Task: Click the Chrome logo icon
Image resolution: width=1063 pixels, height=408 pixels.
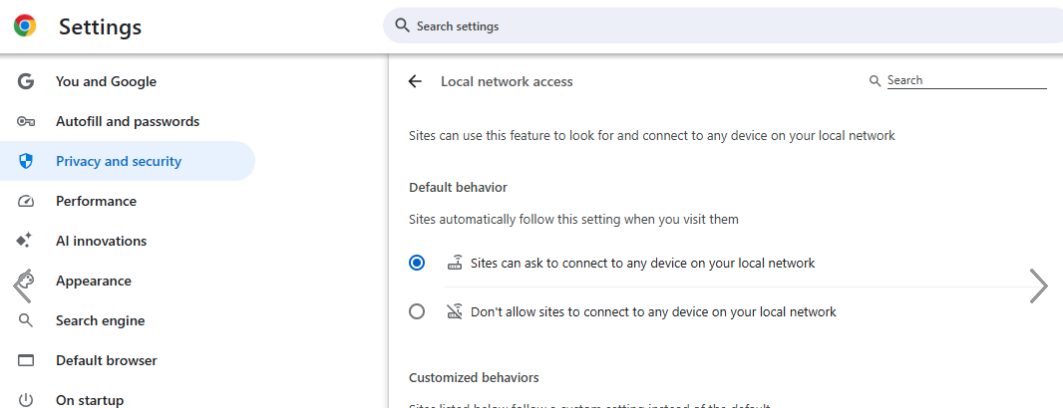Action: coord(25,26)
